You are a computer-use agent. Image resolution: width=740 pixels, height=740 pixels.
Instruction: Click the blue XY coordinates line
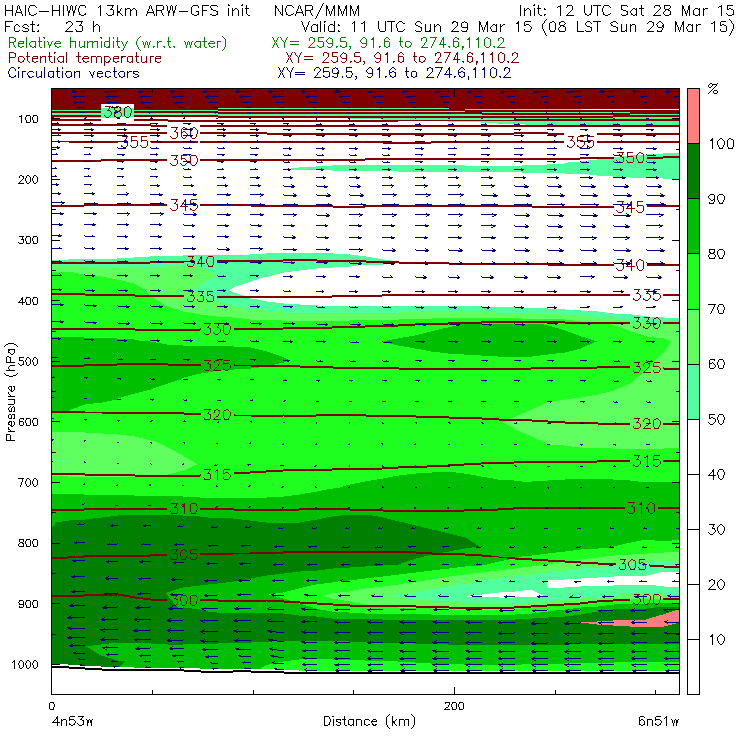point(394,73)
